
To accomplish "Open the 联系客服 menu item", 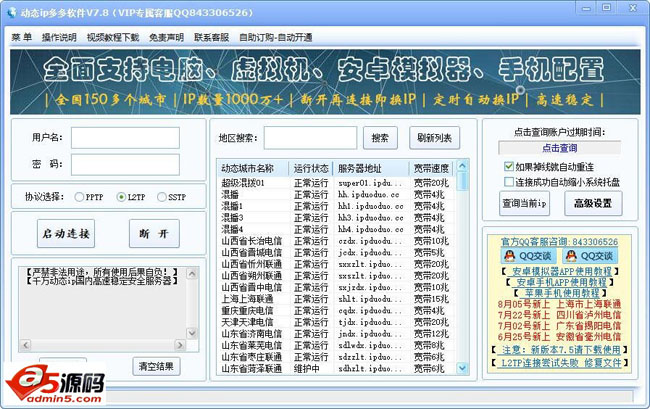I will click(211, 37).
